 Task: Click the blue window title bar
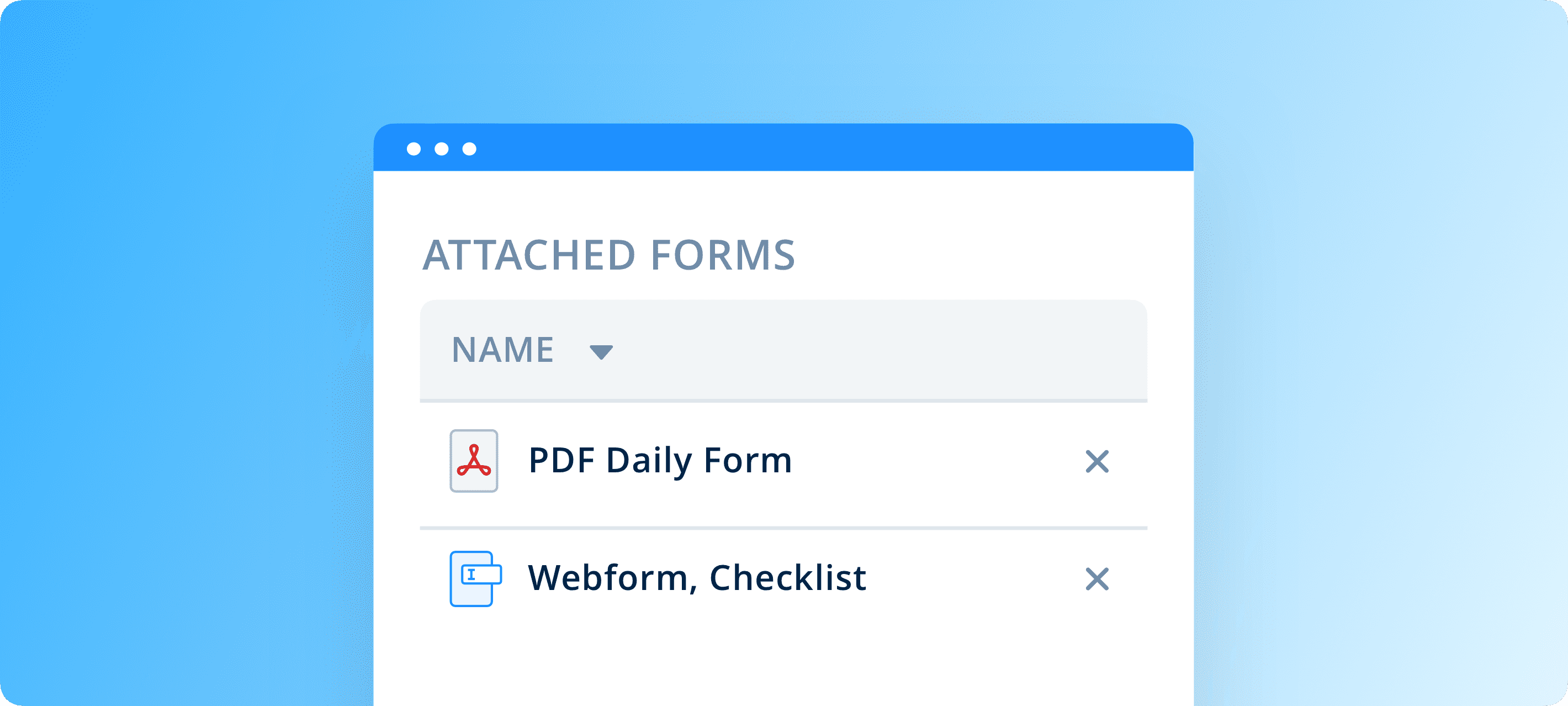point(791,148)
